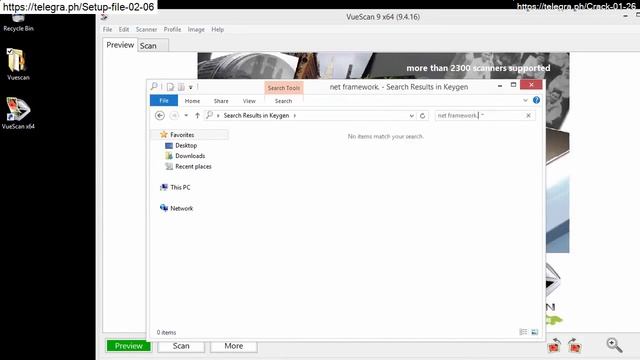
Task: Click green Preview button in VueScan
Action: (x=129, y=346)
